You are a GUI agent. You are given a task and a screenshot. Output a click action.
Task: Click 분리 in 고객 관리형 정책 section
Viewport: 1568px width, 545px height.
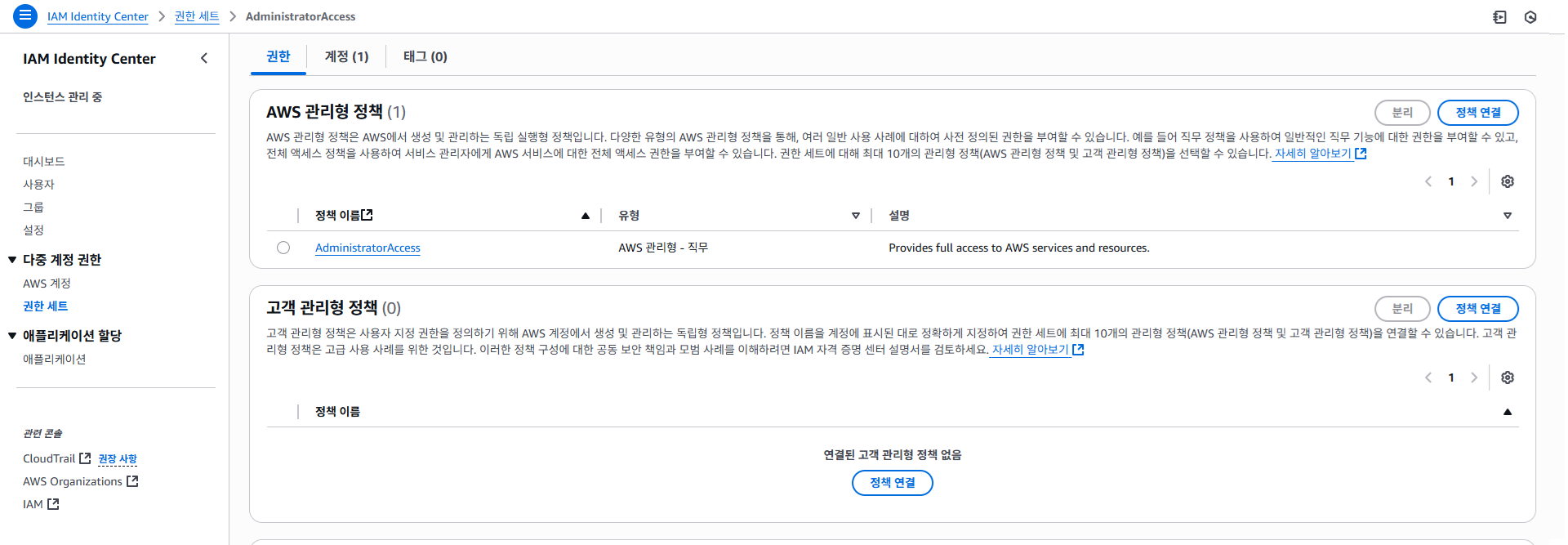click(x=1402, y=309)
